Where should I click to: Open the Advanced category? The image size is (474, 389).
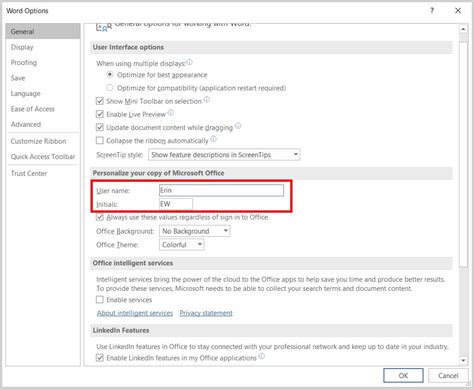point(43,124)
